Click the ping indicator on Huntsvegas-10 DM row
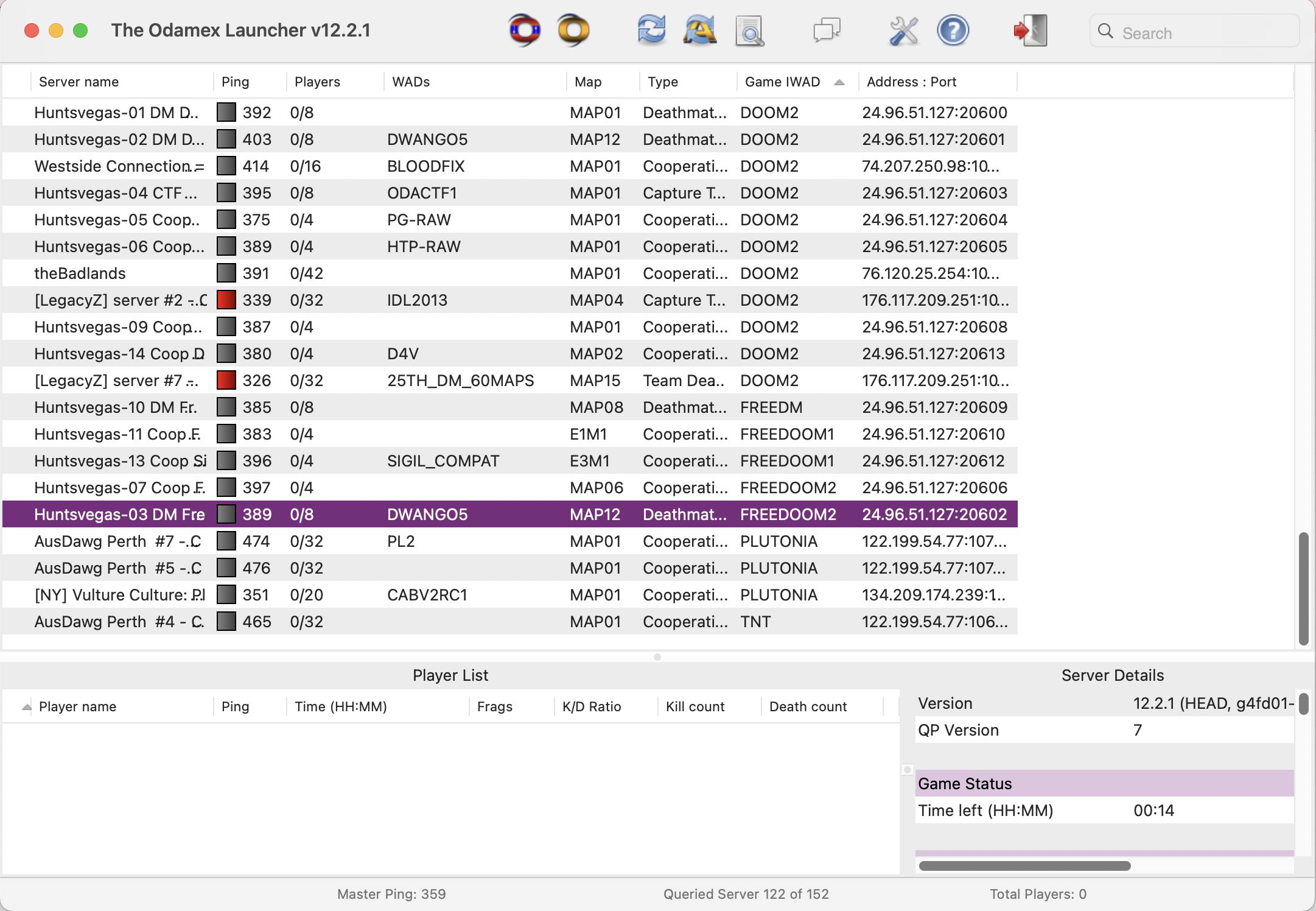Viewport: 1316px width, 911px height. tap(226, 407)
